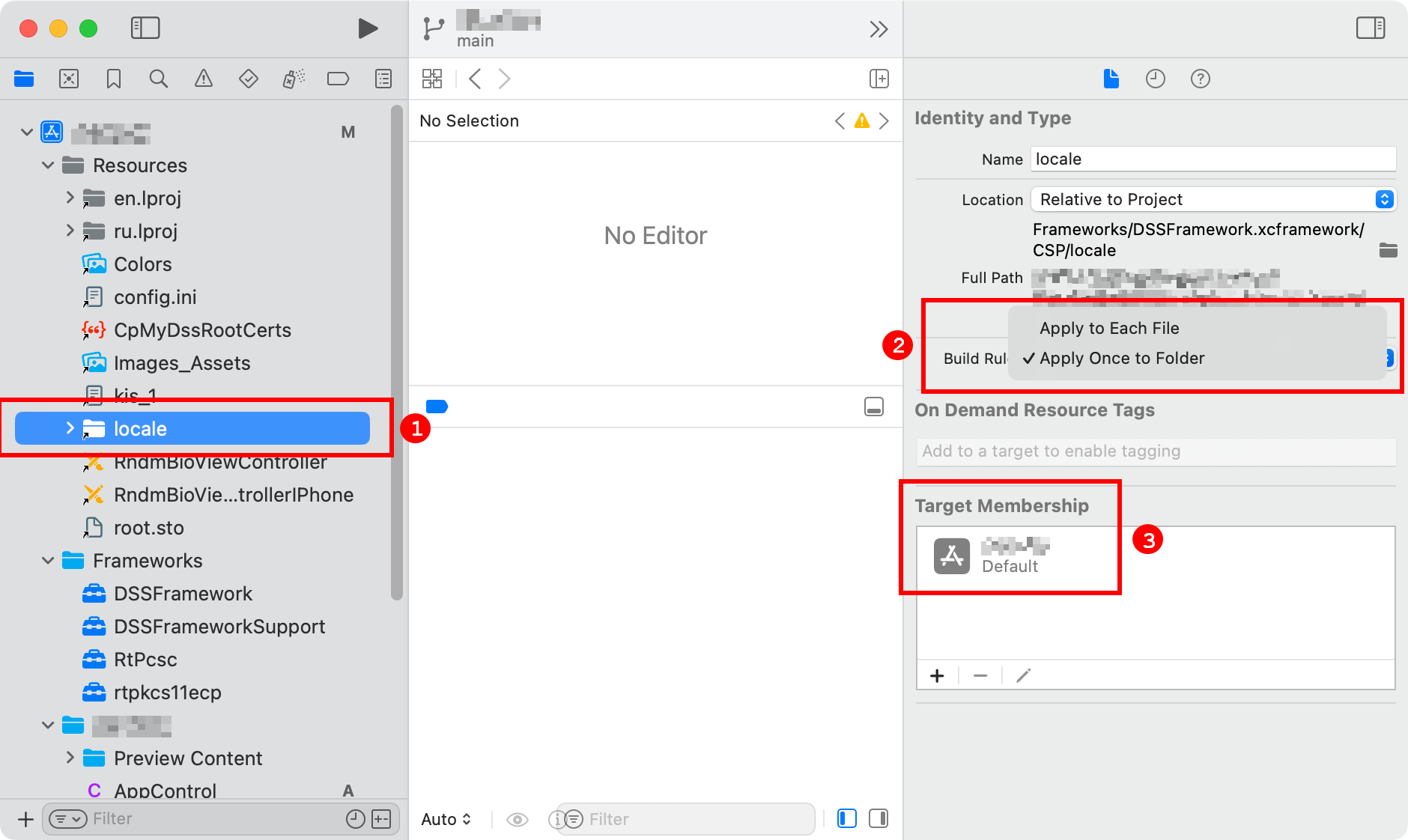
Task: Choose Apply Once to Folder option
Action: pyautogui.click(x=1121, y=358)
